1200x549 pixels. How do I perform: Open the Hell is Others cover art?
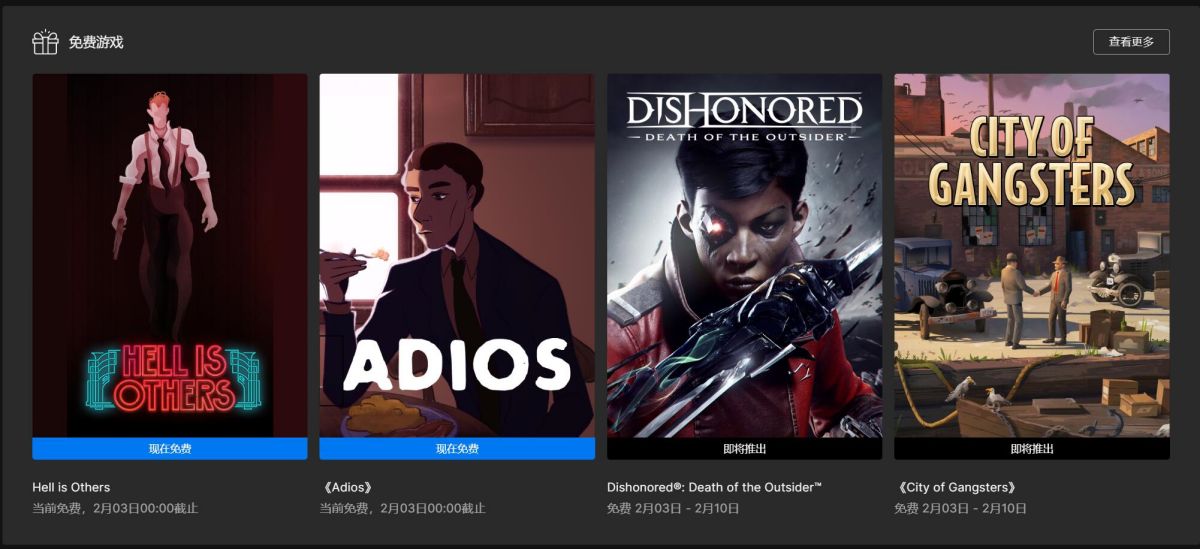point(170,255)
